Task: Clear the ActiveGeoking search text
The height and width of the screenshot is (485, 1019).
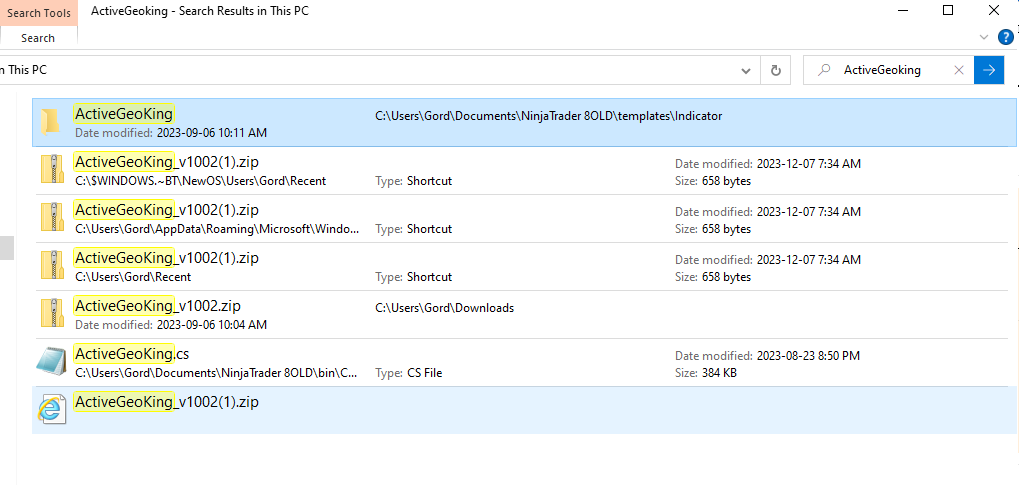Action: click(959, 70)
